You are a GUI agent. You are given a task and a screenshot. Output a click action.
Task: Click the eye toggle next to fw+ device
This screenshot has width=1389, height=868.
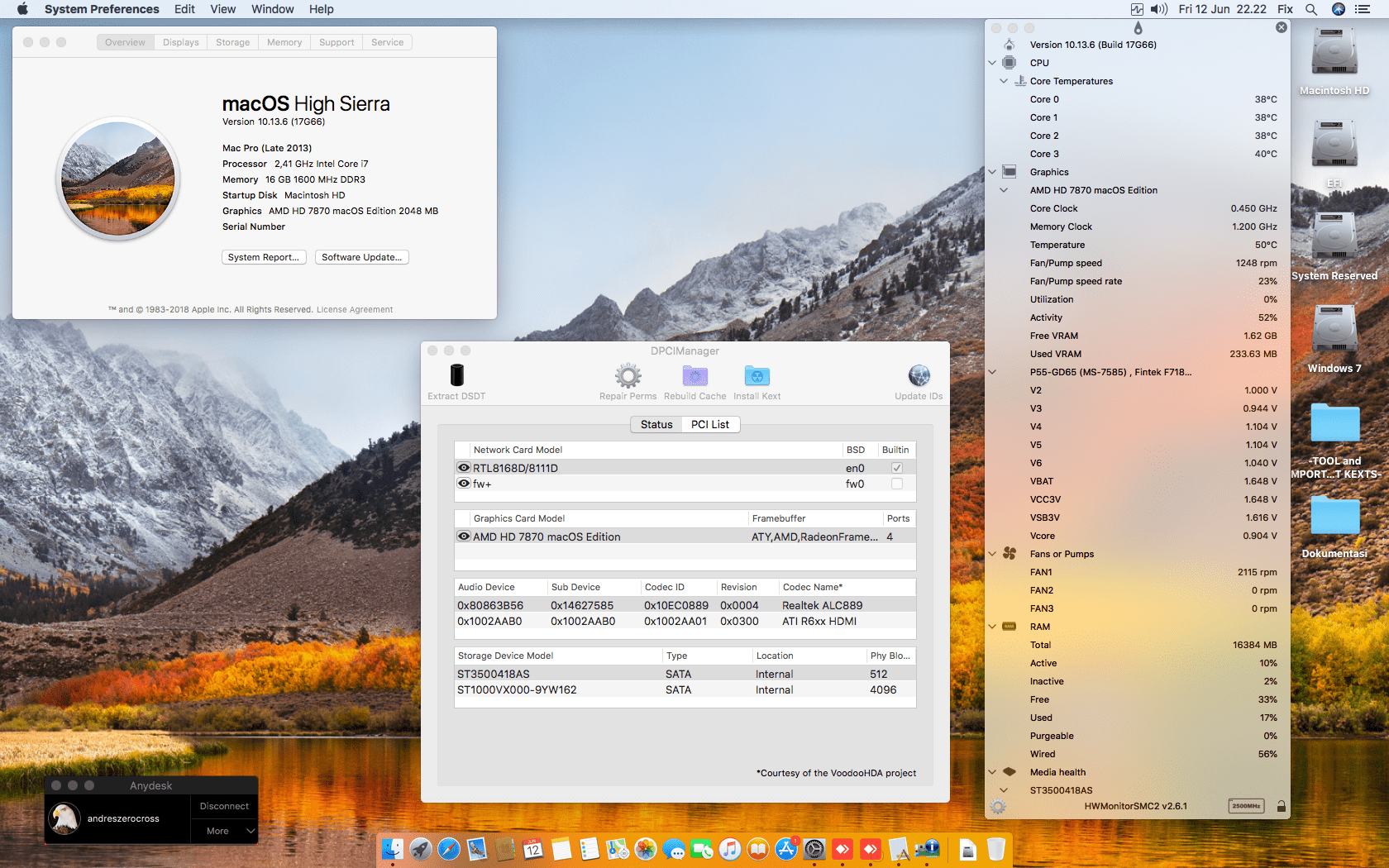(x=463, y=484)
